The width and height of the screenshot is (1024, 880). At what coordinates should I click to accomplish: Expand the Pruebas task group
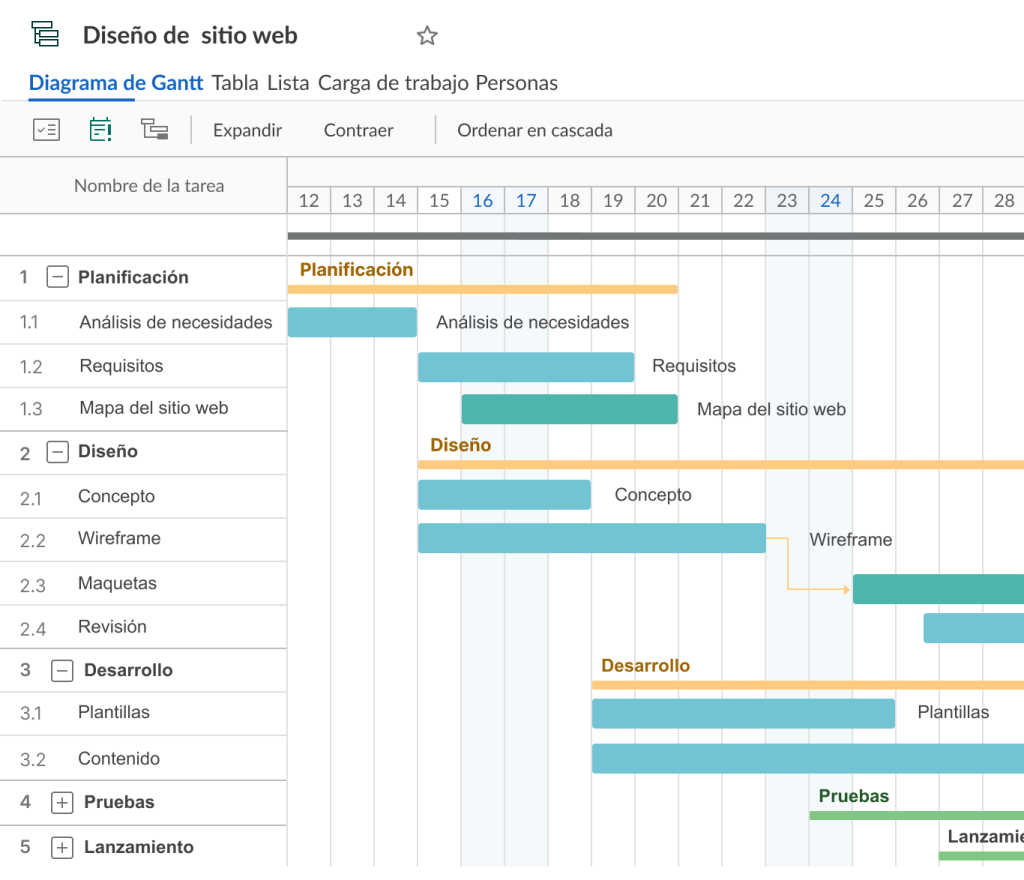(x=60, y=802)
